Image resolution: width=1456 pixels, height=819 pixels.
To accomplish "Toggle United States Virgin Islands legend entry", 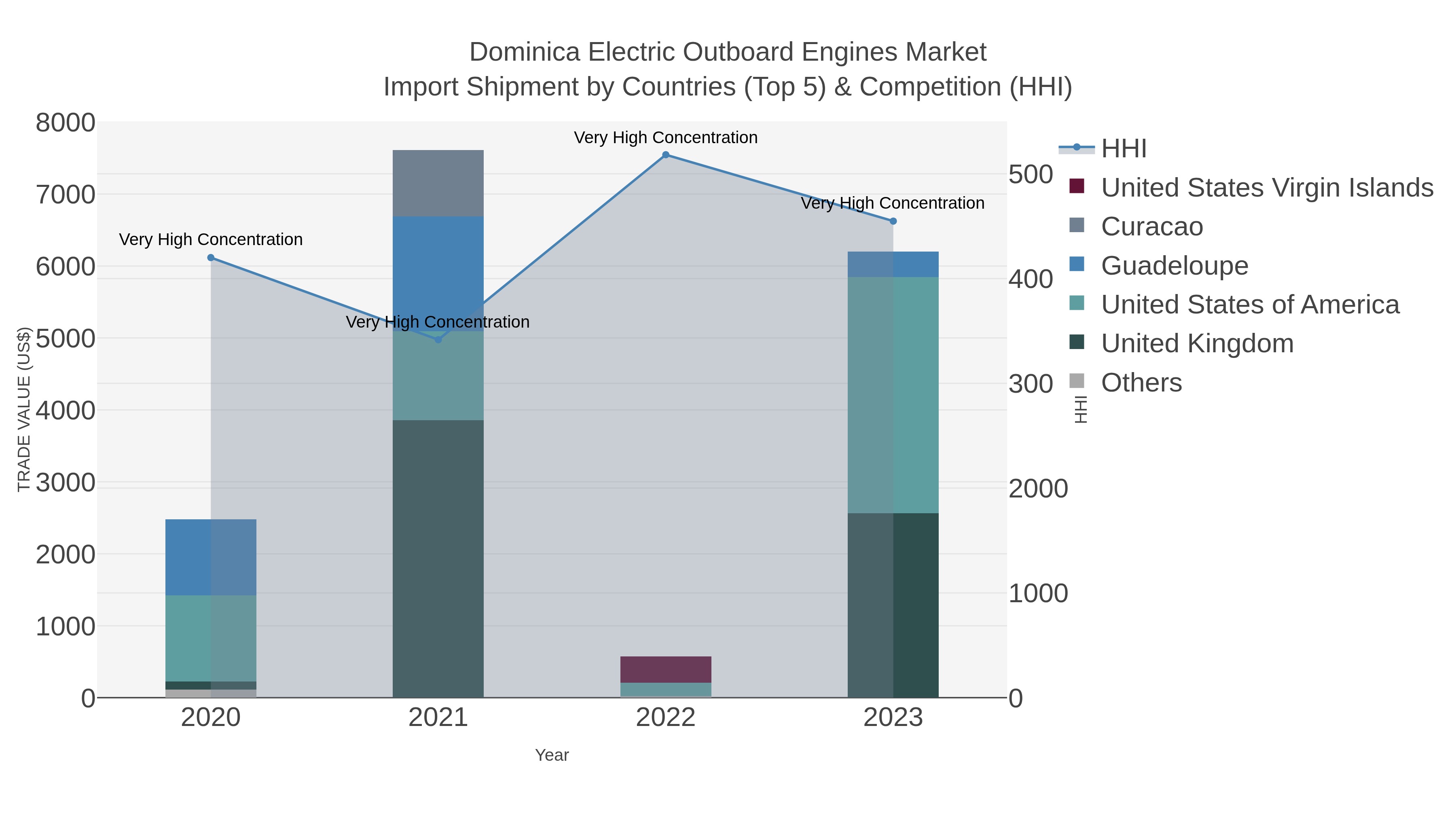I will point(1251,187).
